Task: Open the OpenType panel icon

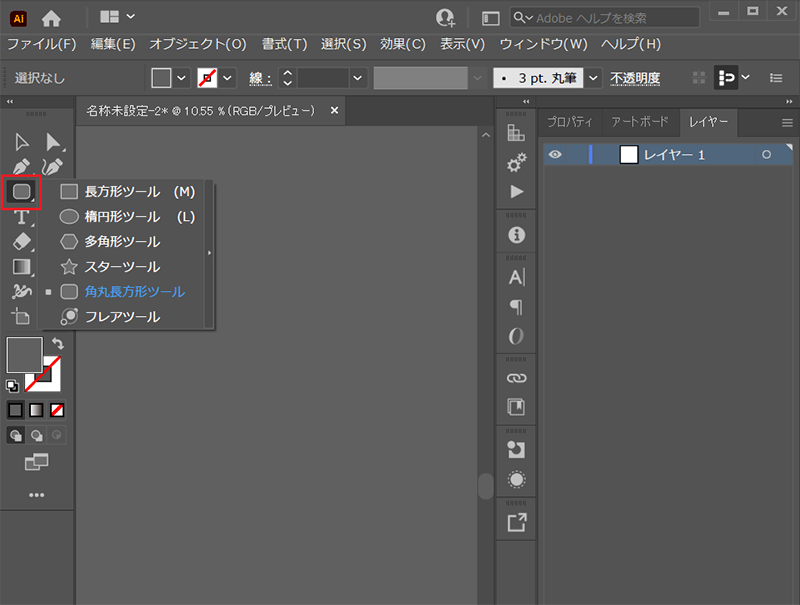Action: 516,336
